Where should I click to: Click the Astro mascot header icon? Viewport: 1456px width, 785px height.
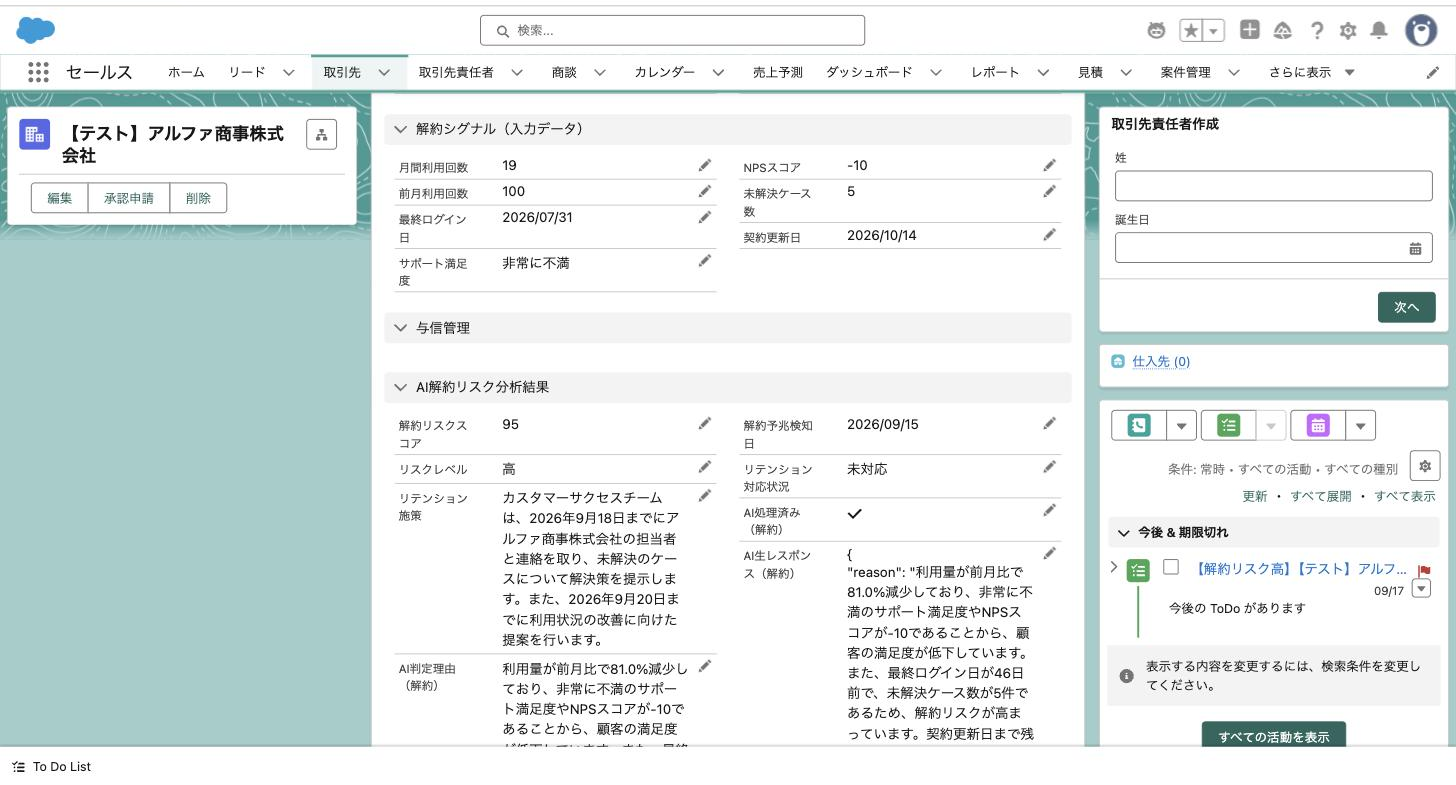pos(1156,31)
